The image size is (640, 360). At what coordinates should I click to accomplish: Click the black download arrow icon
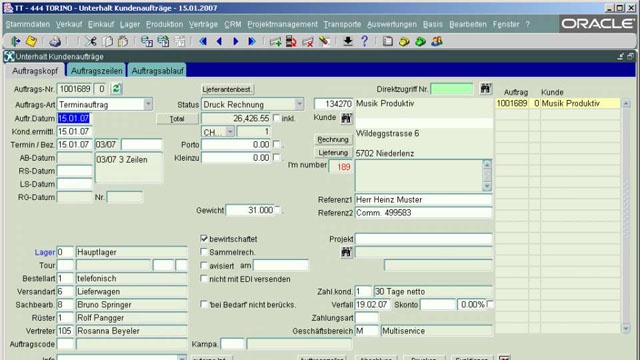click(x=348, y=41)
